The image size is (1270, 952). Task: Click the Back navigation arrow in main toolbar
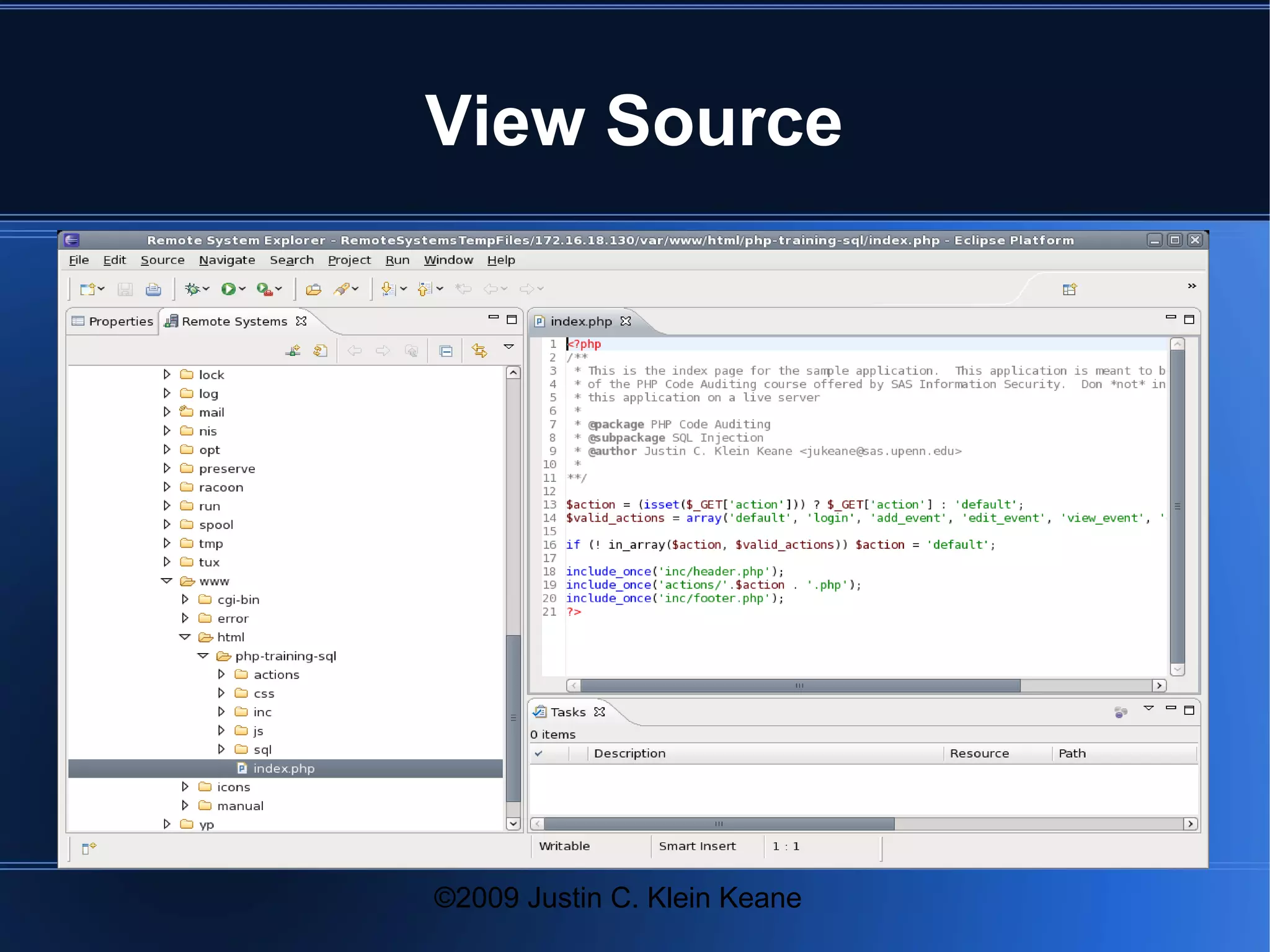coord(491,289)
